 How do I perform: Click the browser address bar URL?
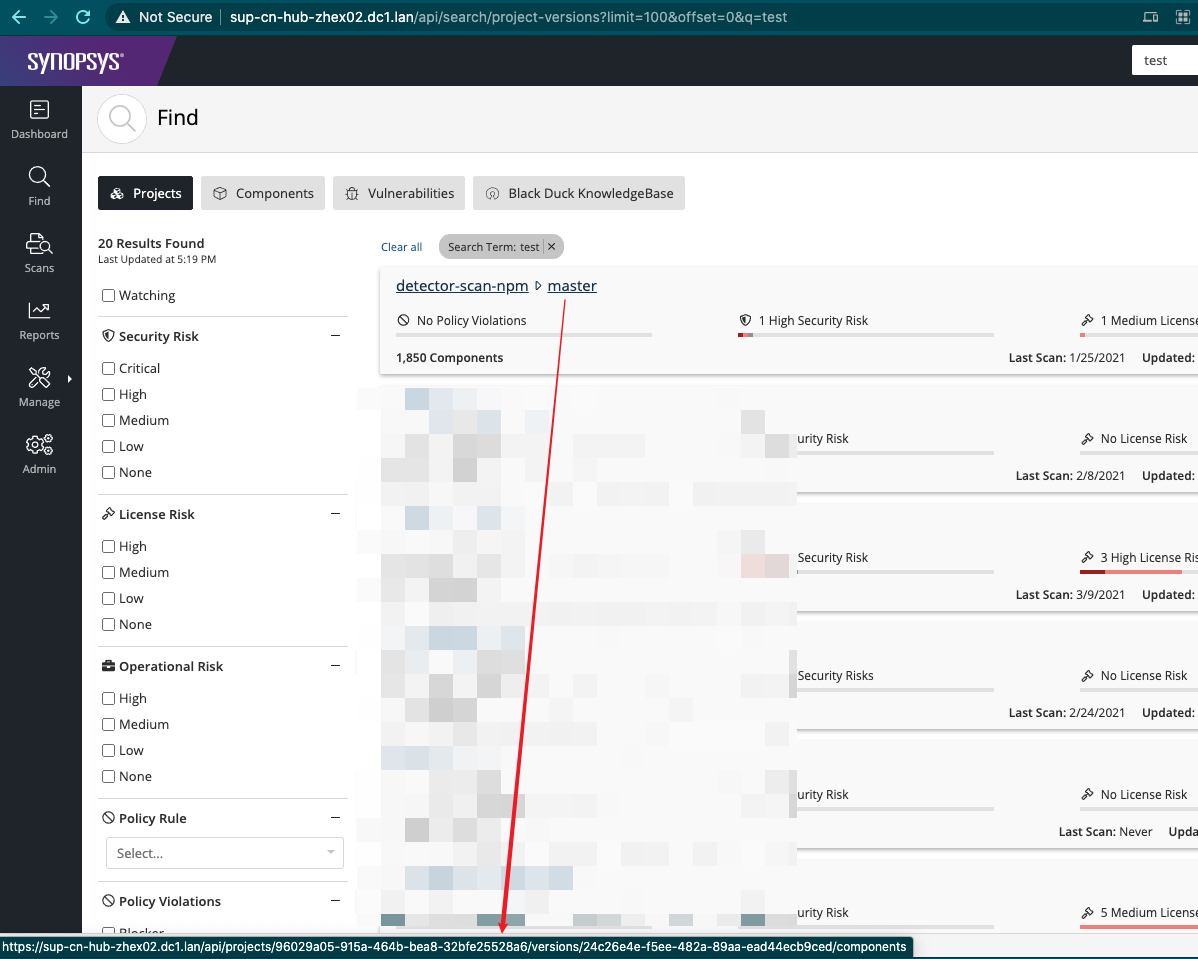(508, 17)
